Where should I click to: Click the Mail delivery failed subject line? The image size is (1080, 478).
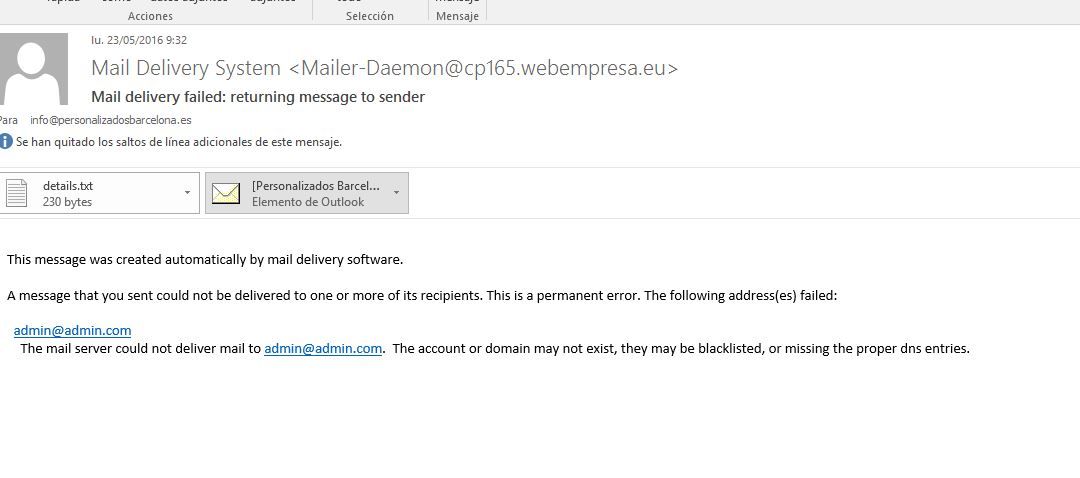click(258, 97)
